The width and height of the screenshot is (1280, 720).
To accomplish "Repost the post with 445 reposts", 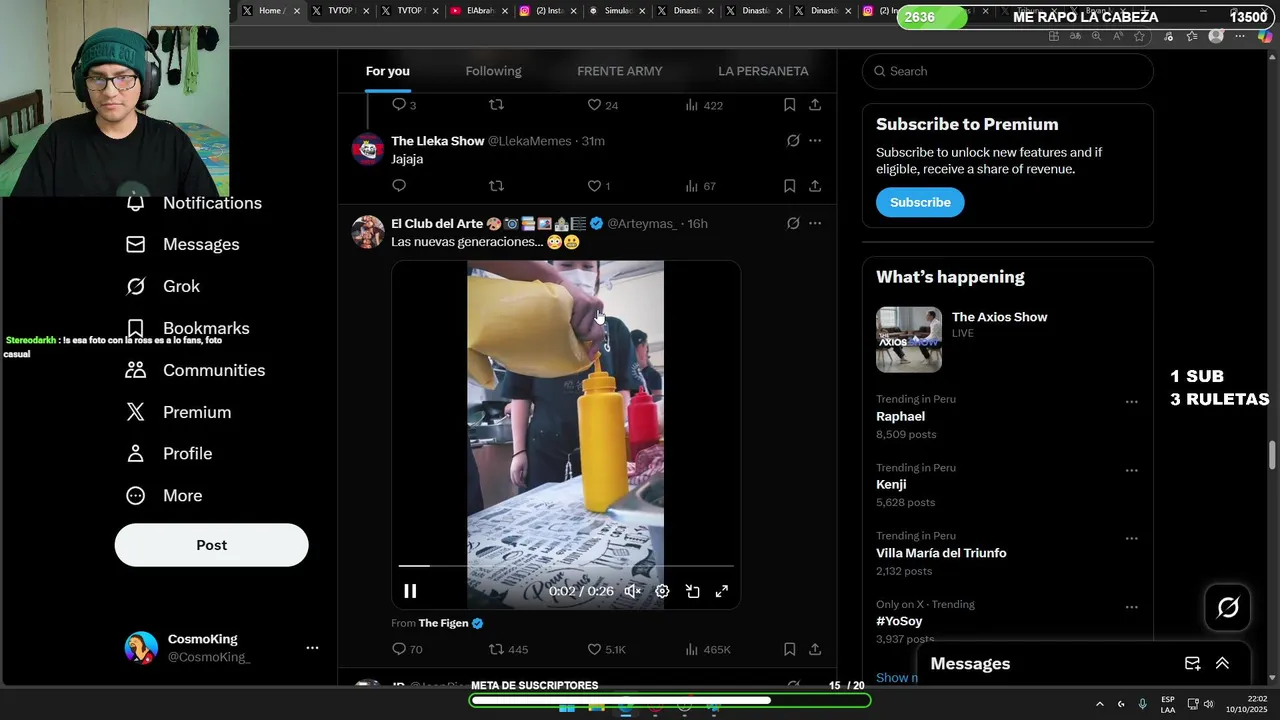I will 508,649.
